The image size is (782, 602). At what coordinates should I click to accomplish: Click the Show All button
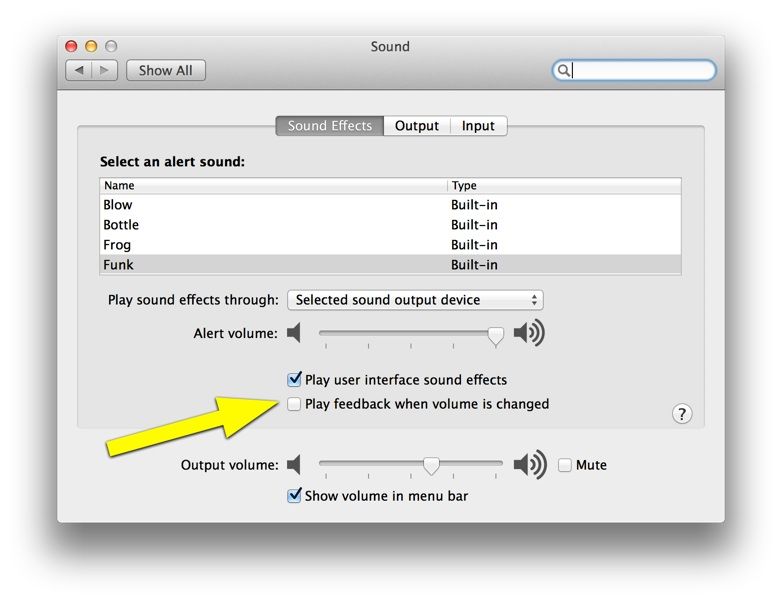coord(166,71)
